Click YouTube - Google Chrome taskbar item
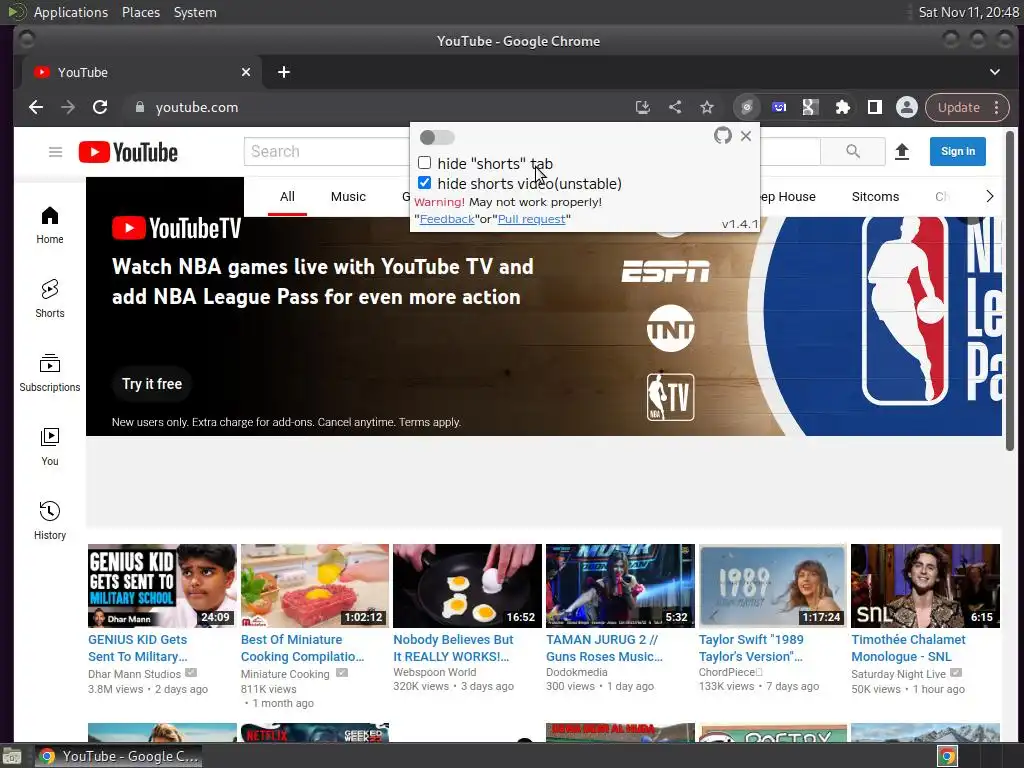This screenshot has width=1024, height=768. coord(118,756)
